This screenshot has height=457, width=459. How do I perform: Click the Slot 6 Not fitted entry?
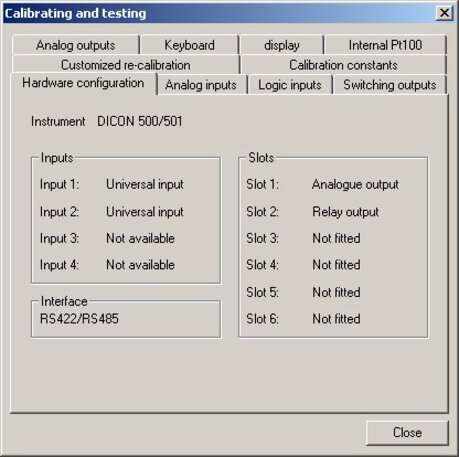pyautogui.click(x=336, y=319)
